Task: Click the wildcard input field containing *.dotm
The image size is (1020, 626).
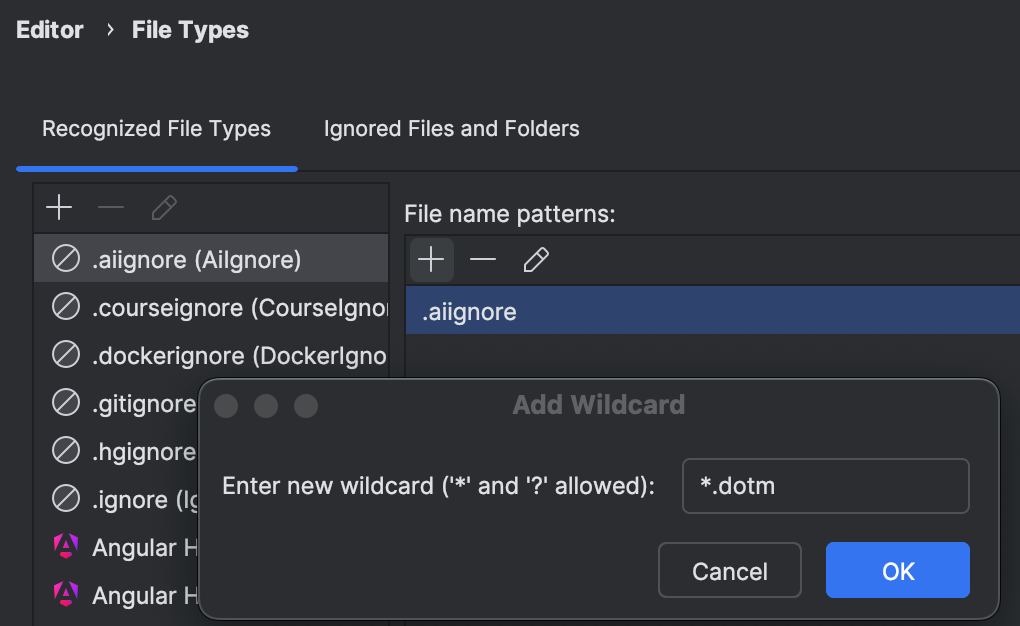Action: click(x=825, y=486)
